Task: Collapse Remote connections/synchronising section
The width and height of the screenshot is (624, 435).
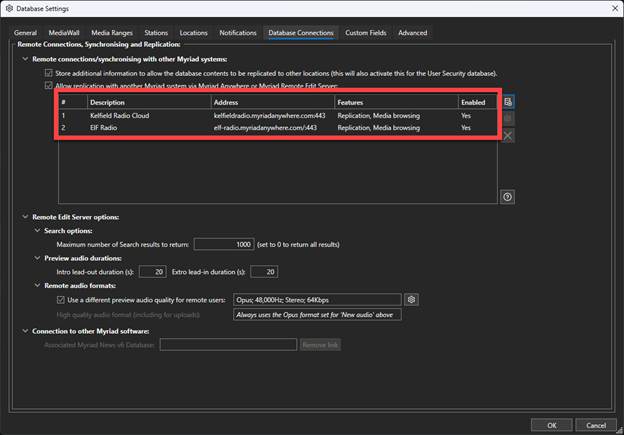Action: tap(25, 59)
